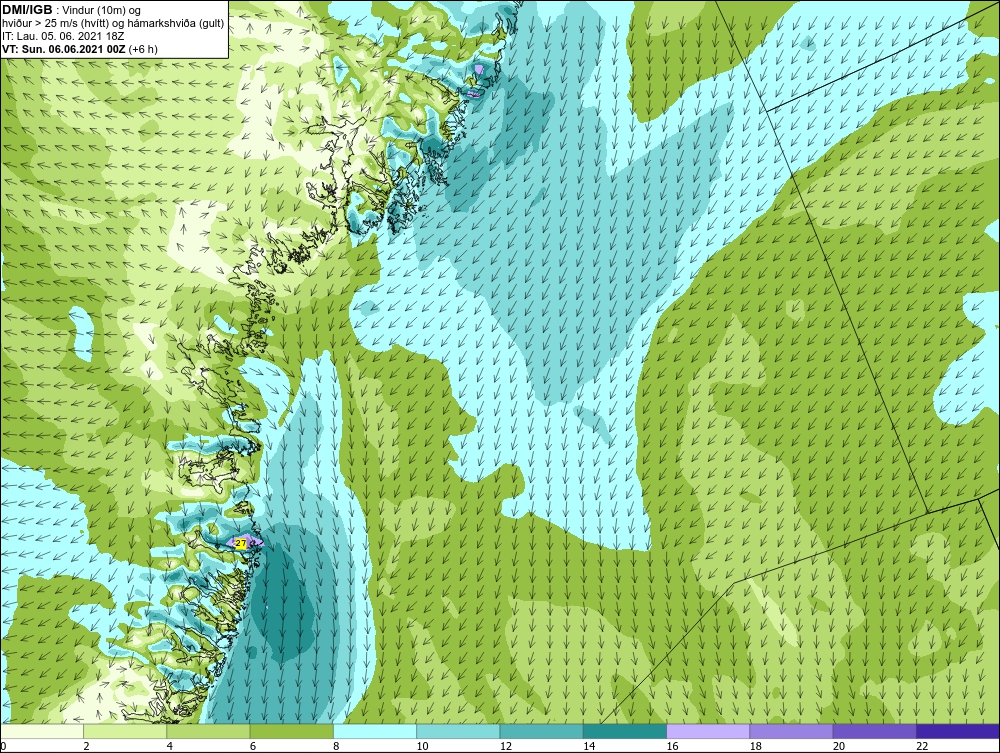The image size is (1000, 753).
Task: Click the legend scale label 14
Action: tap(589, 747)
